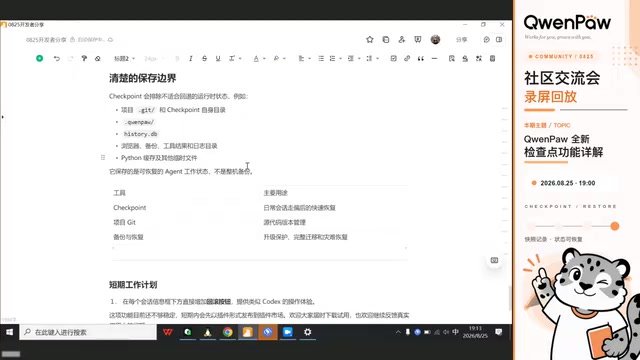Click the find and replace icon
This screenshot has height=360, width=640.
coord(451,59)
